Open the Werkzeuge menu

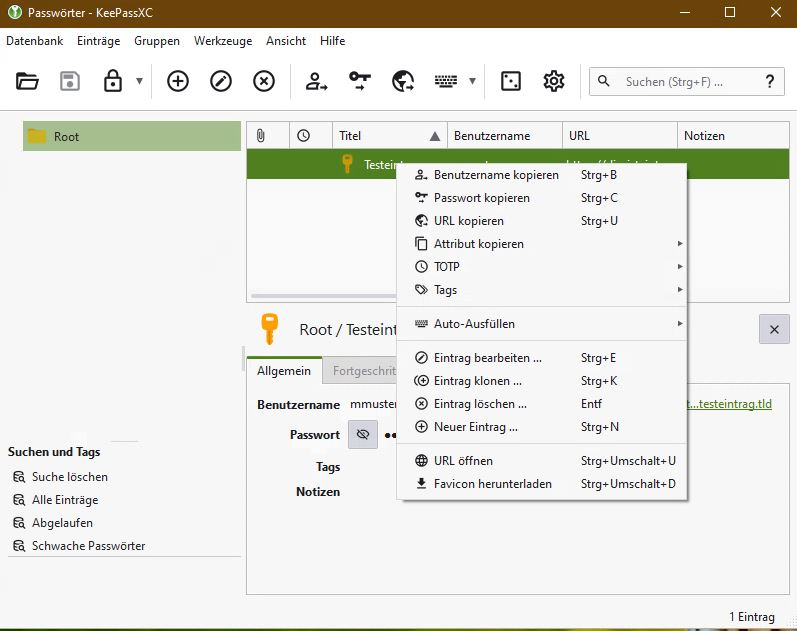click(x=223, y=41)
